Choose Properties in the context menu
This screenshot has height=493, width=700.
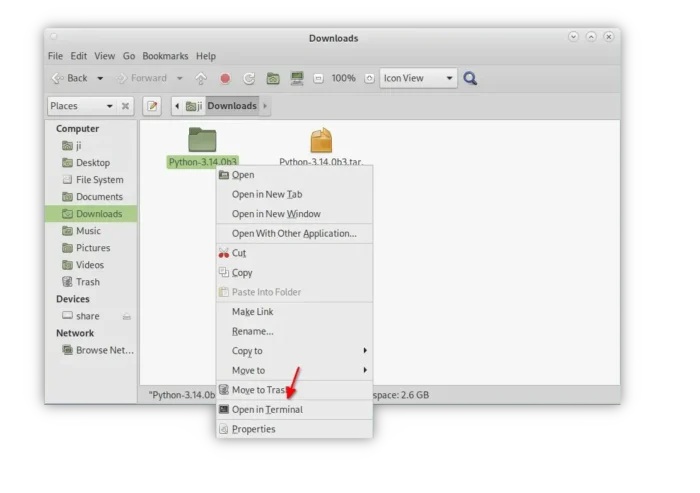pyautogui.click(x=295, y=429)
